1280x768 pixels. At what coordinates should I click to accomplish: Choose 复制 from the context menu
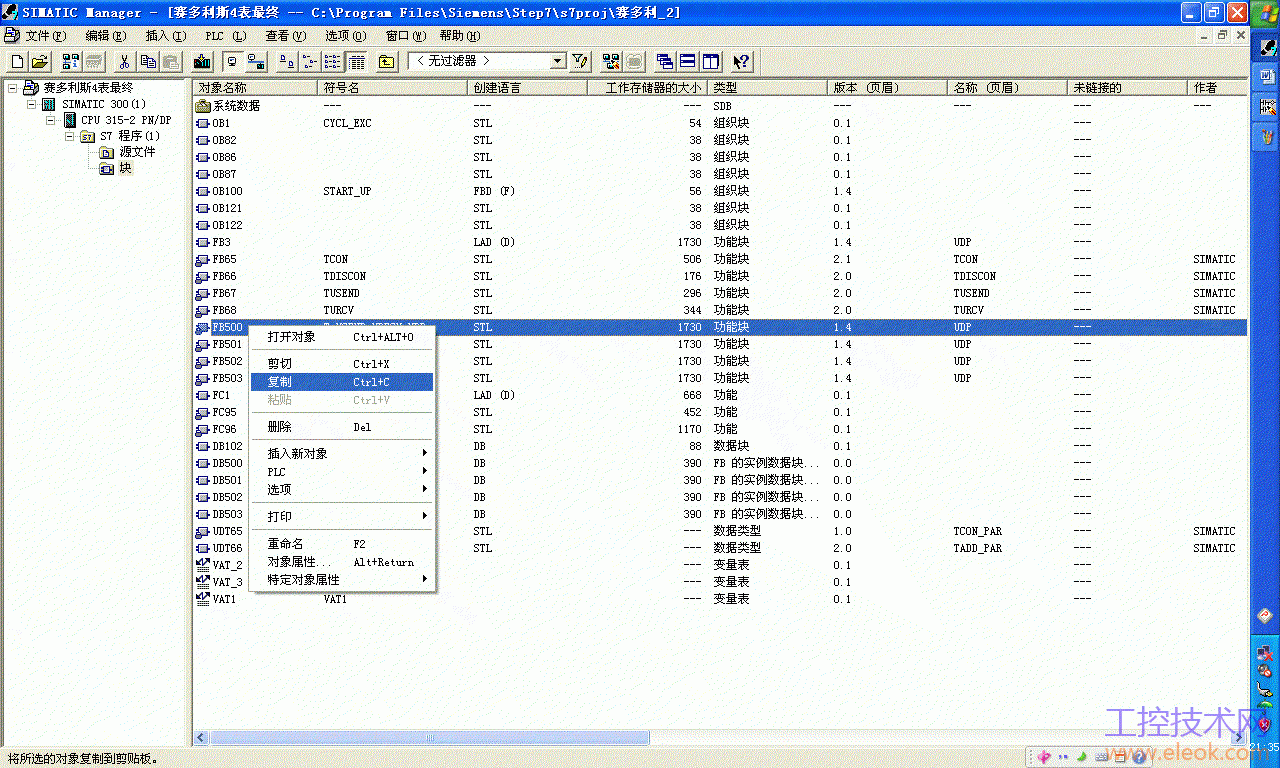(x=342, y=382)
